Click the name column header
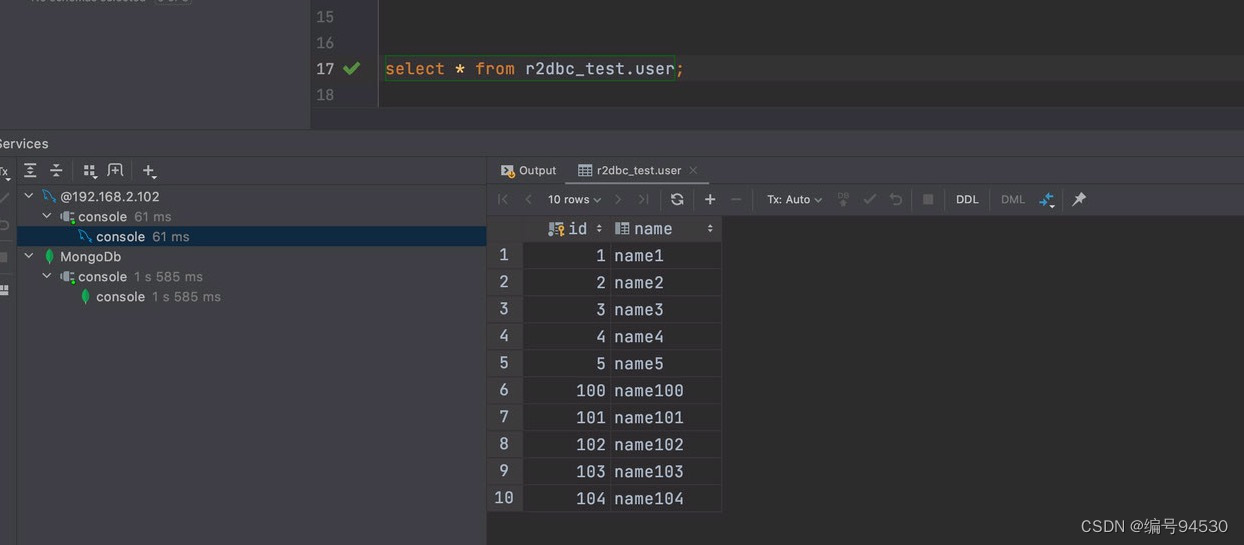The width and height of the screenshot is (1244, 545). tap(666, 229)
